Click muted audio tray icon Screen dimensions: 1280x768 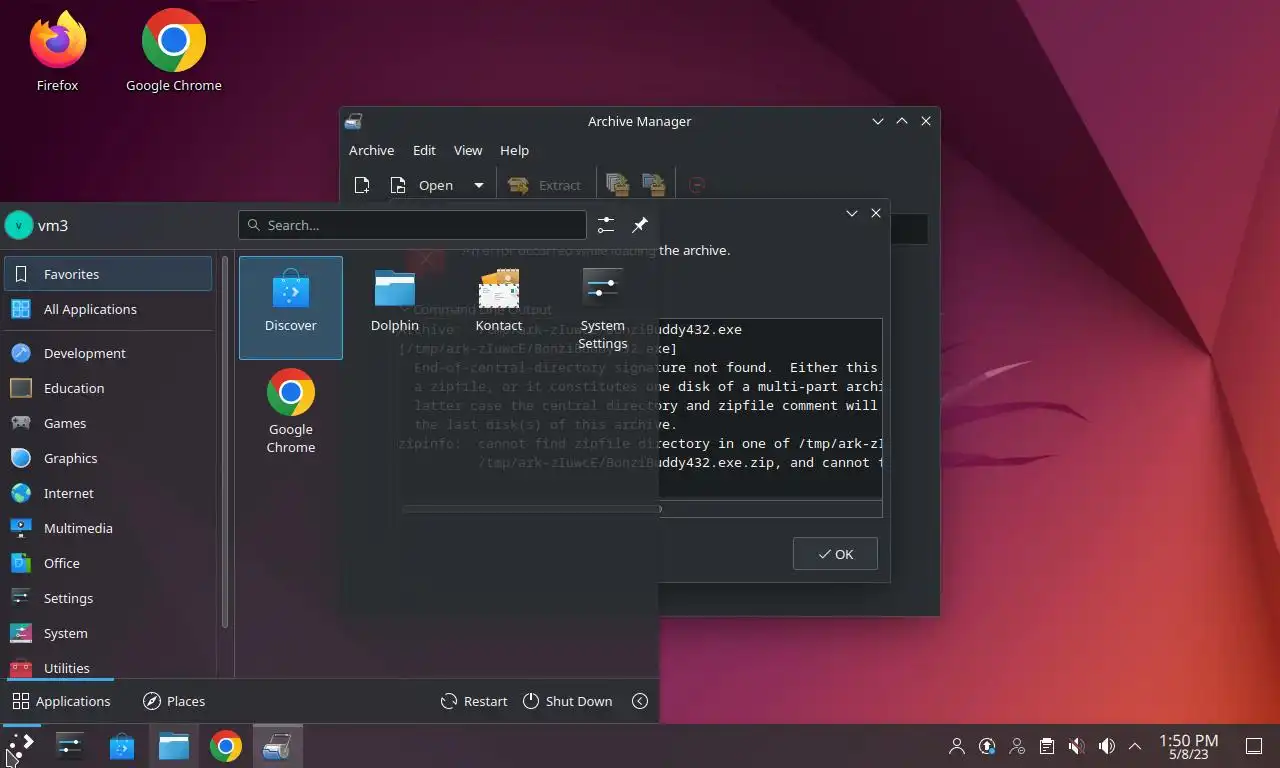pos(1076,746)
